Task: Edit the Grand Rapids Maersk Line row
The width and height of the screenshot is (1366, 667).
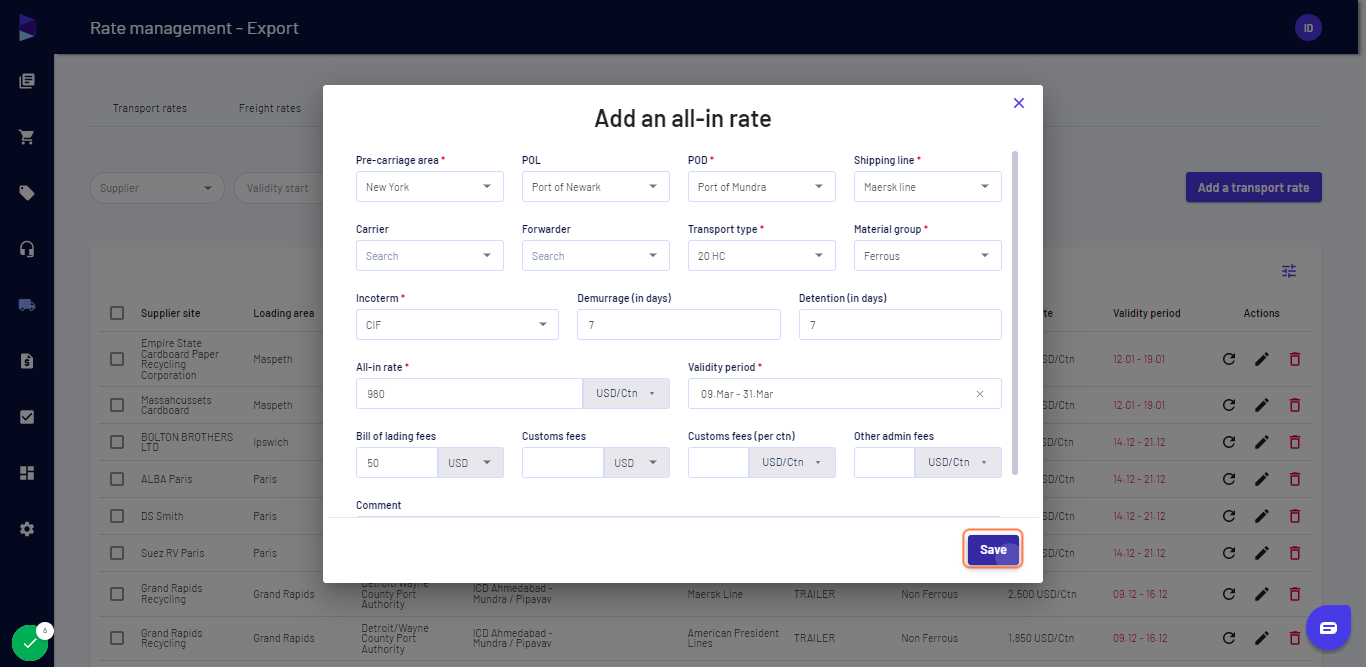Action: pyautogui.click(x=1262, y=594)
